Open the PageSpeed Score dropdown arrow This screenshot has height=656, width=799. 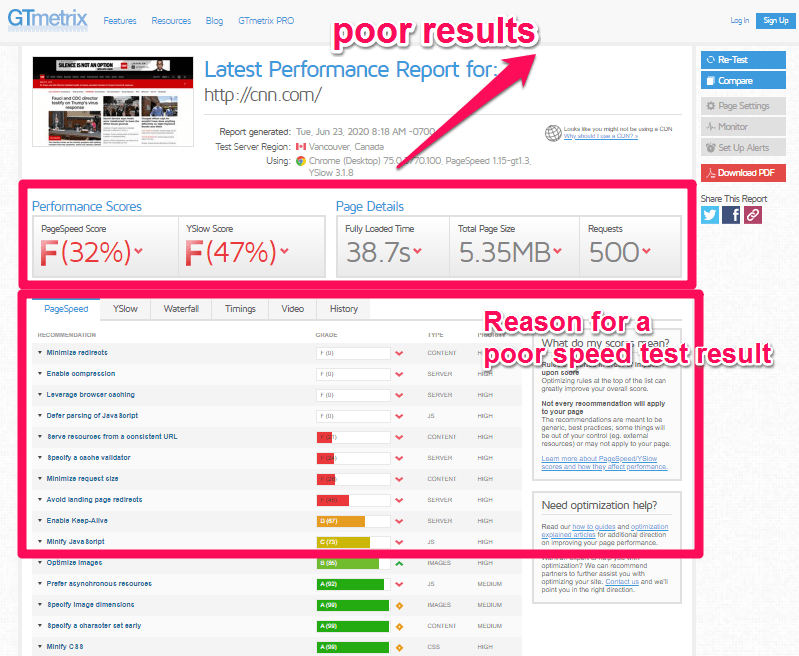[x=139, y=251]
